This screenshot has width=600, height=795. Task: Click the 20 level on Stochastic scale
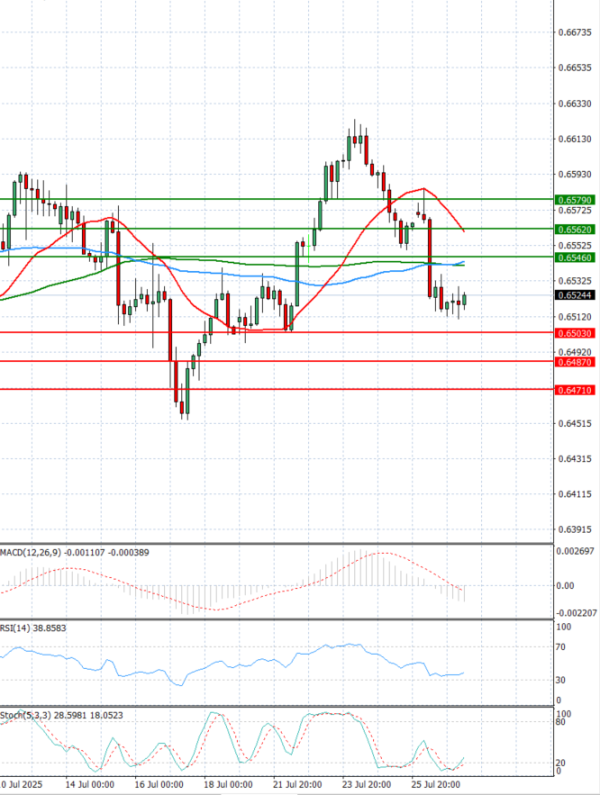click(x=560, y=763)
